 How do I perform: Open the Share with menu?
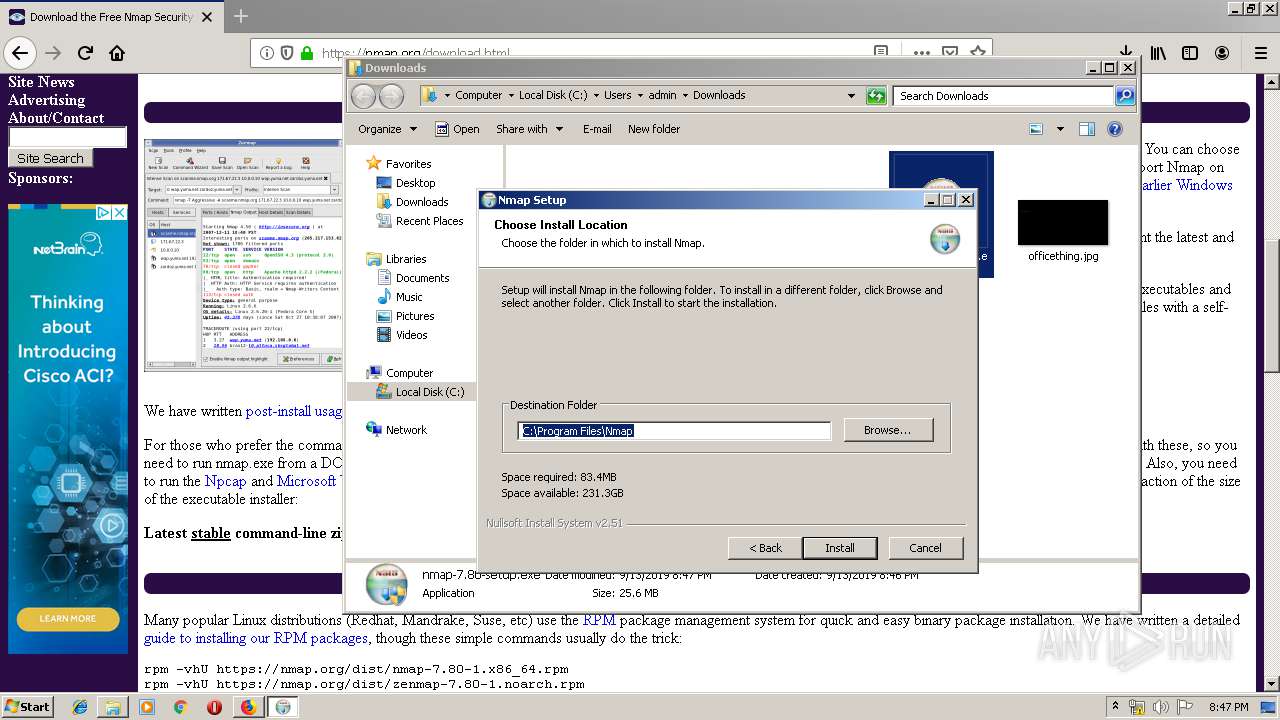point(530,129)
